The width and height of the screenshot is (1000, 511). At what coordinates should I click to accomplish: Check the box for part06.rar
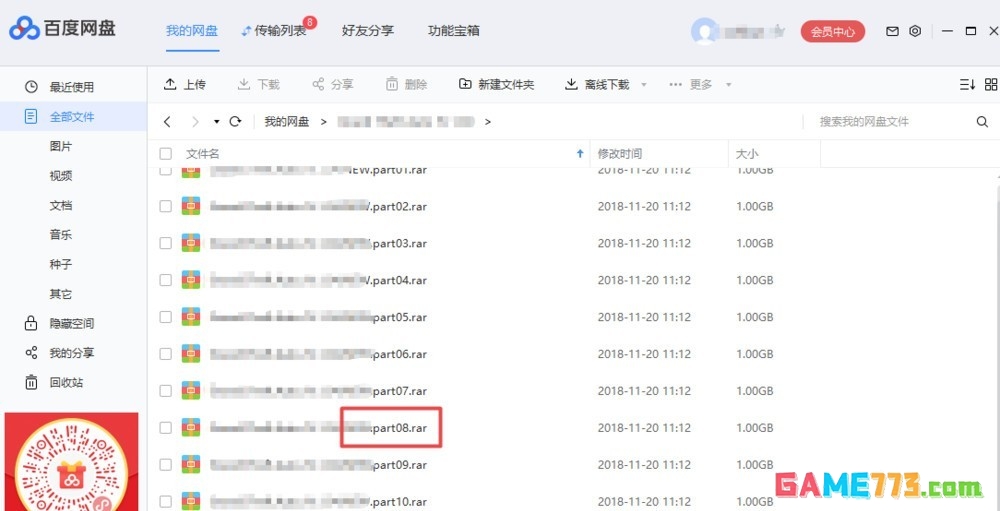point(166,353)
